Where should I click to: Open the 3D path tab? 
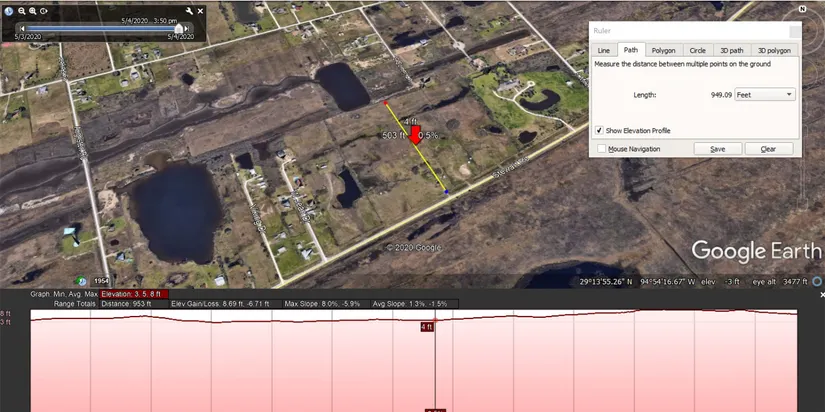point(731,50)
